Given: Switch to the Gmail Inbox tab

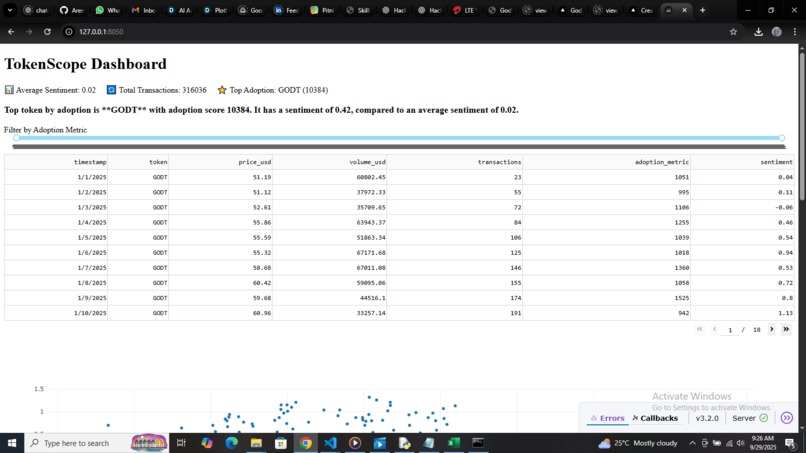Looking at the screenshot, I should coord(143,10).
